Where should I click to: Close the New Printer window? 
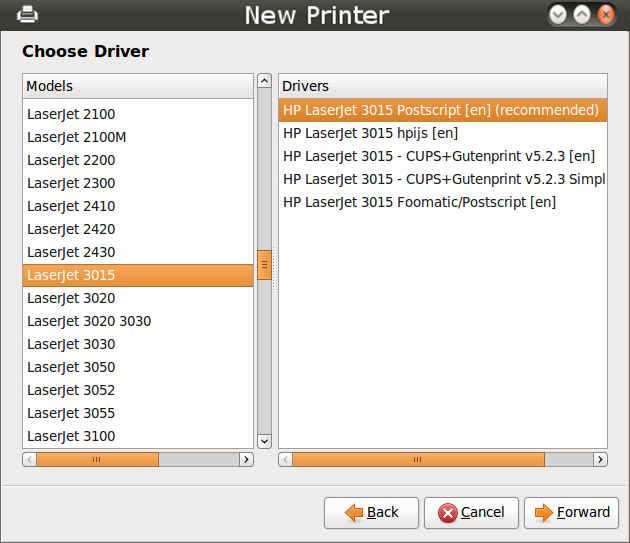(605, 15)
